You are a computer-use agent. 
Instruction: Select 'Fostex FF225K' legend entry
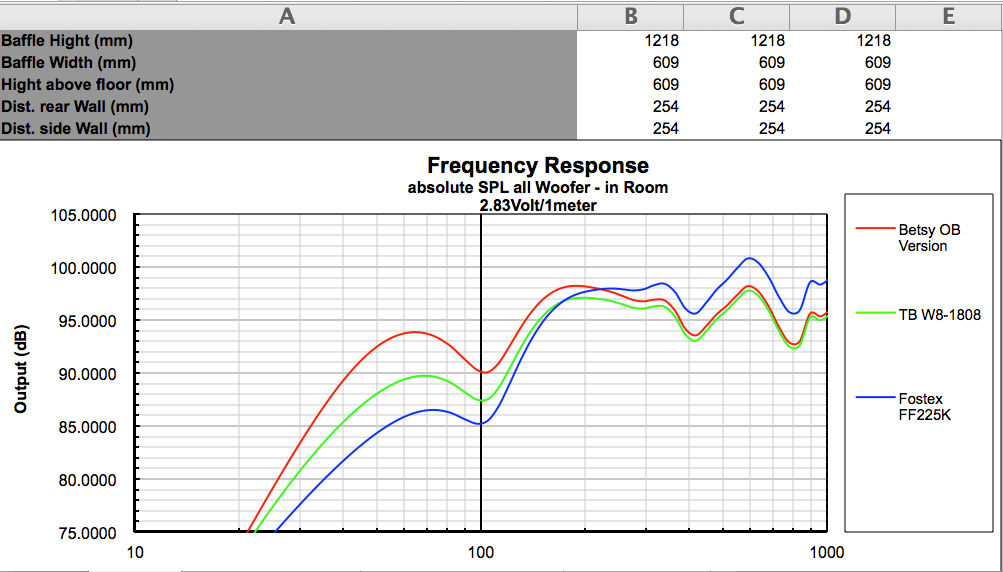[x=925, y=407]
